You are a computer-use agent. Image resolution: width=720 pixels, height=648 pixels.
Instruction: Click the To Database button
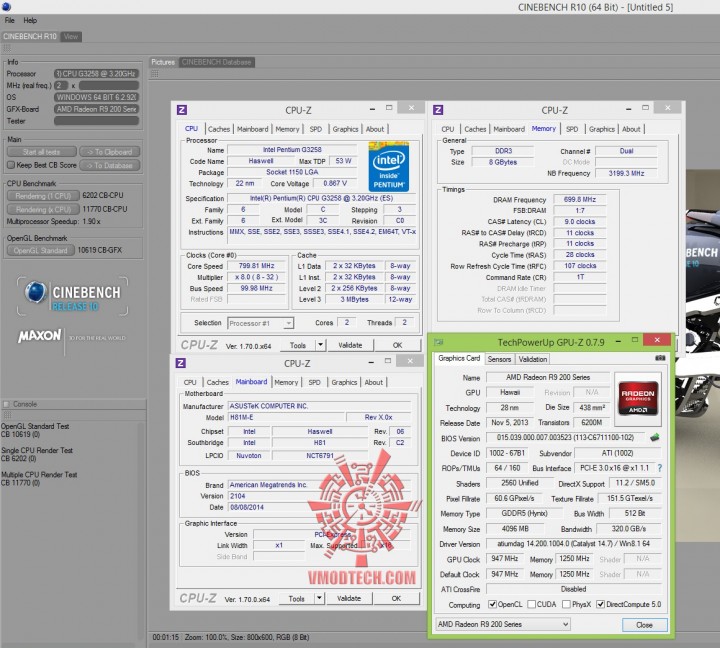click(x=110, y=165)
